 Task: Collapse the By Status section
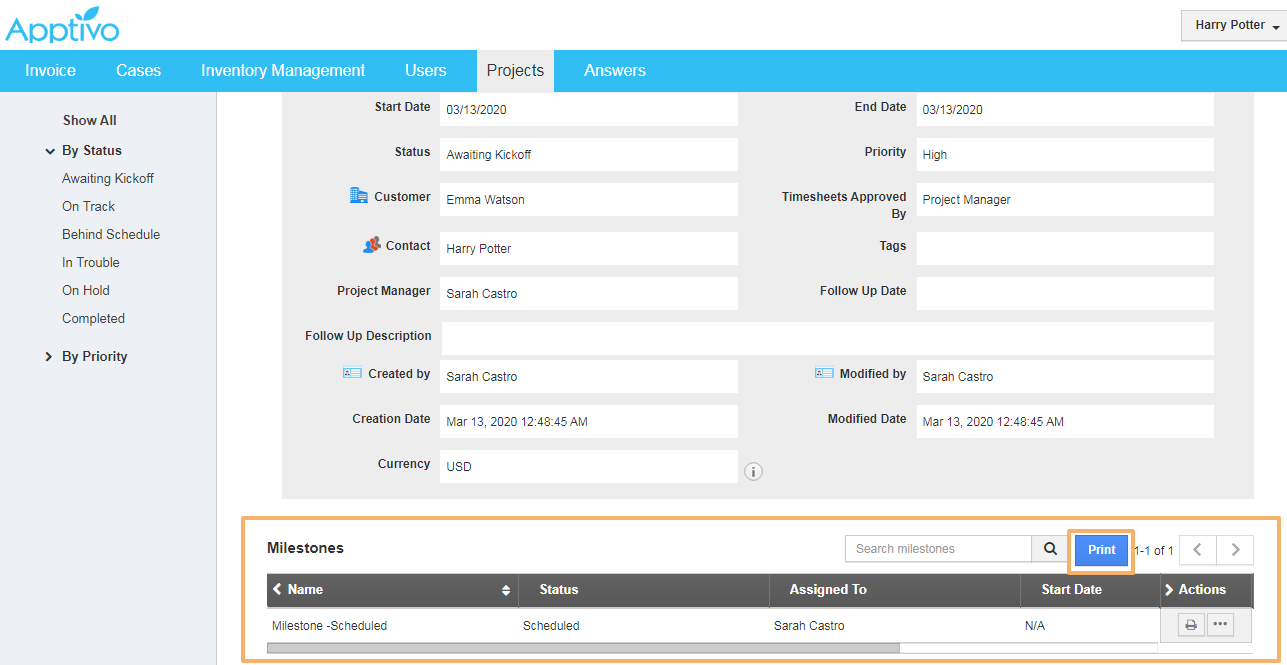(50, 151)
